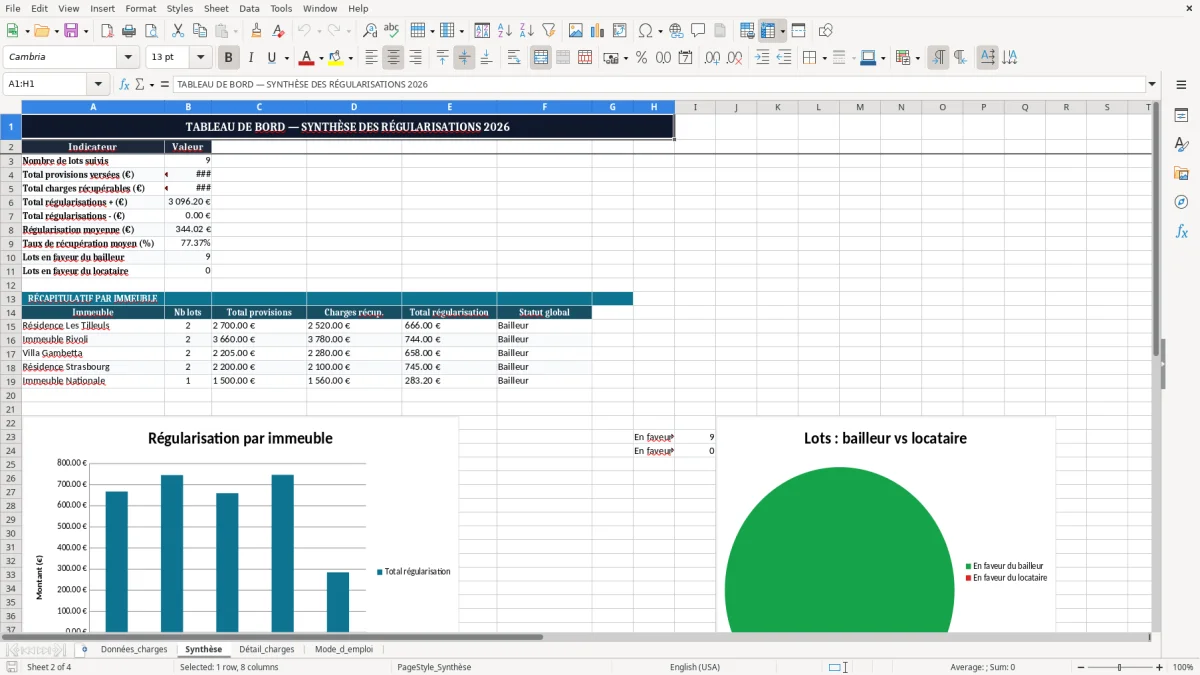Viewport: 1200px width, 675px height.
Task: Apply the red font color swatch
Action: point(307,58)
